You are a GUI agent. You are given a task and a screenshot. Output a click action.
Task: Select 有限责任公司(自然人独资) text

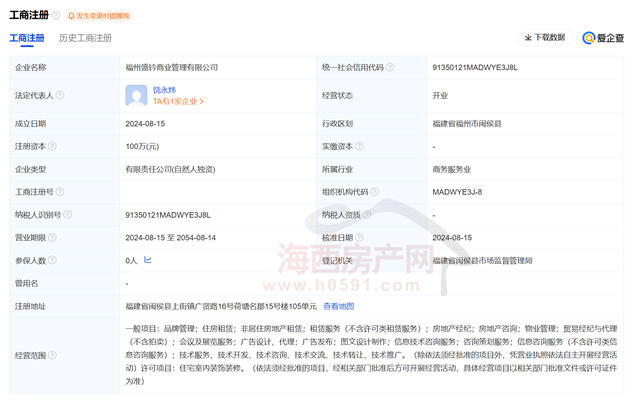tap(170, 169)
